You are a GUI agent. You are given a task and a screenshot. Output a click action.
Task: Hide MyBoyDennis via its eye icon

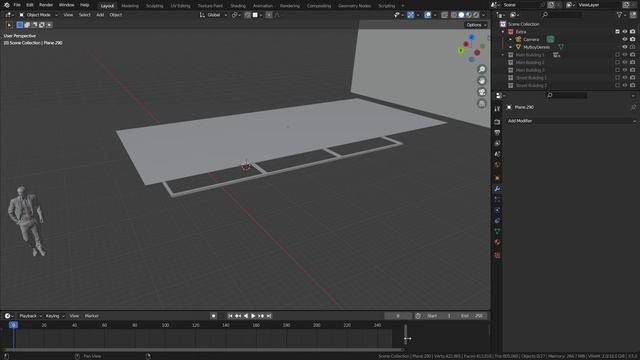coord(624,47)
